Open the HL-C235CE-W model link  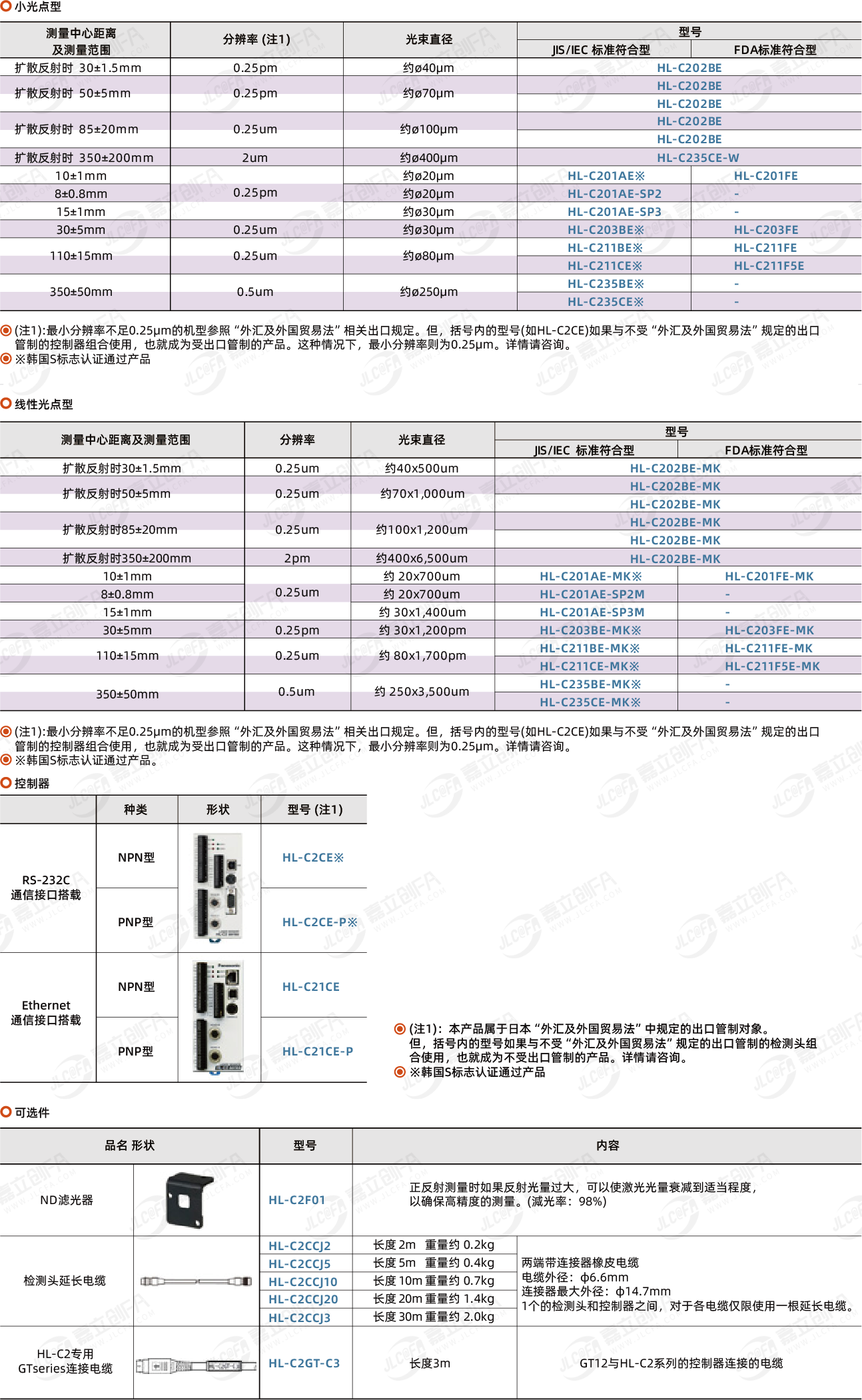pyautogui.click(x=697, y=158)
